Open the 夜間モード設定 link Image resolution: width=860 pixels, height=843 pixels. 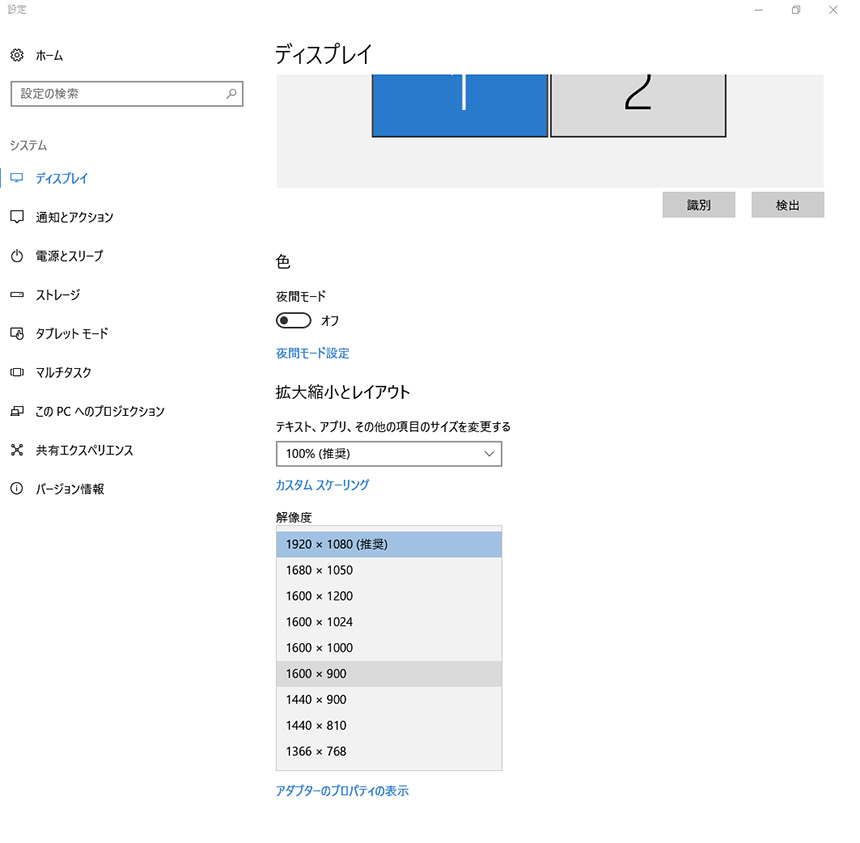tap(312, 353)
